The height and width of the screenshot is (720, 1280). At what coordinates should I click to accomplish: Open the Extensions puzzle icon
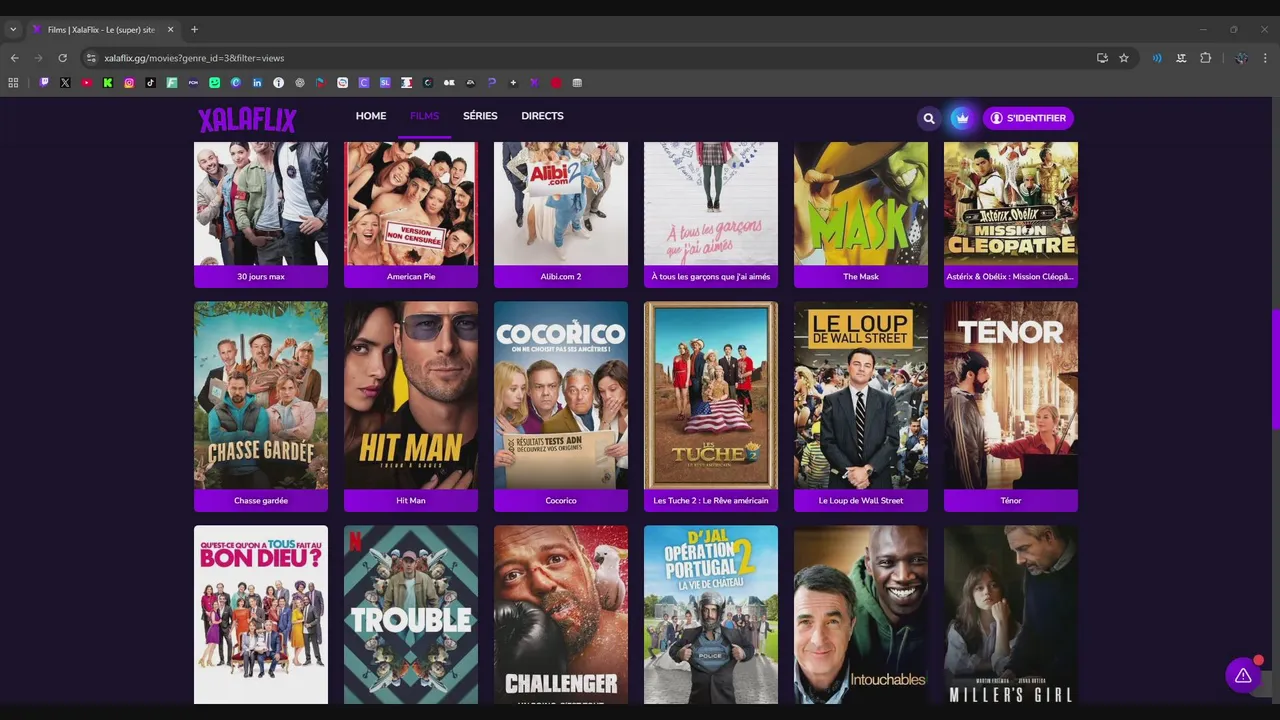(1205, 58)
